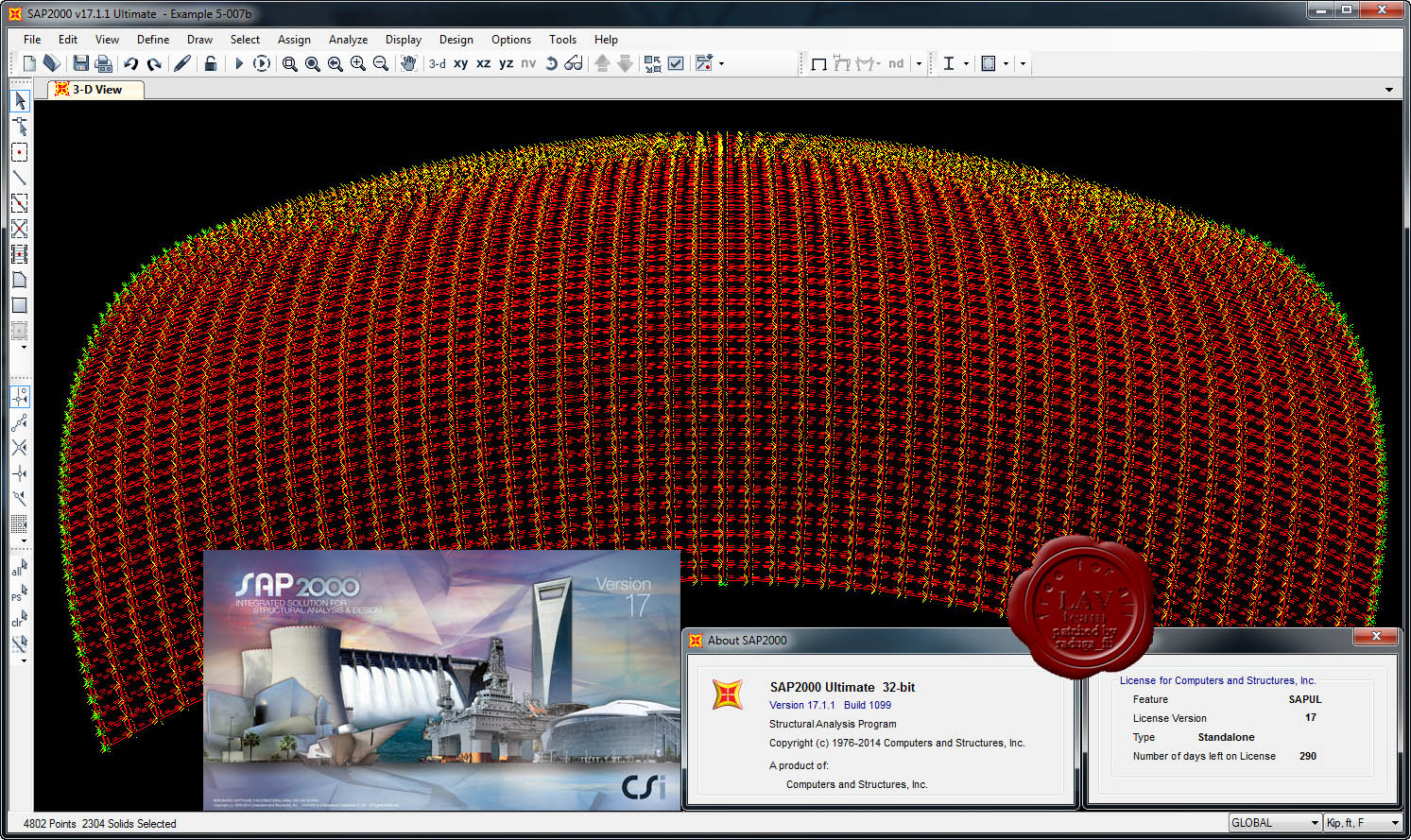Toggle the Intersections snap icon
The image size is (1411, 840).
pos(20,448)
